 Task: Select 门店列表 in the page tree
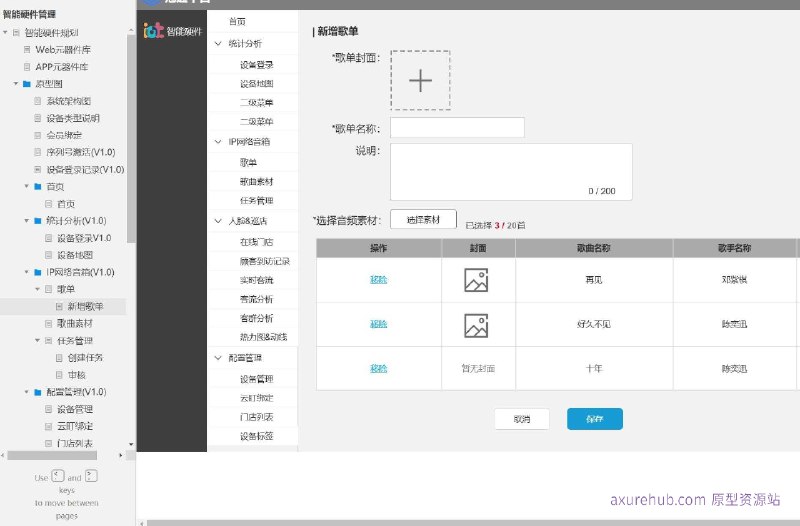point(74,443)
